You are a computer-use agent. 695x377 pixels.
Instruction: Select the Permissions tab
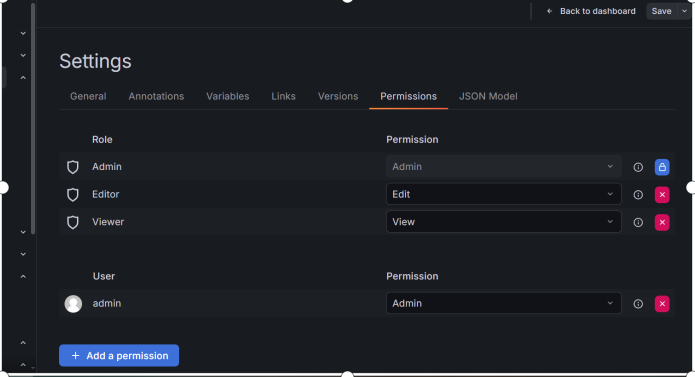[408, 96]
